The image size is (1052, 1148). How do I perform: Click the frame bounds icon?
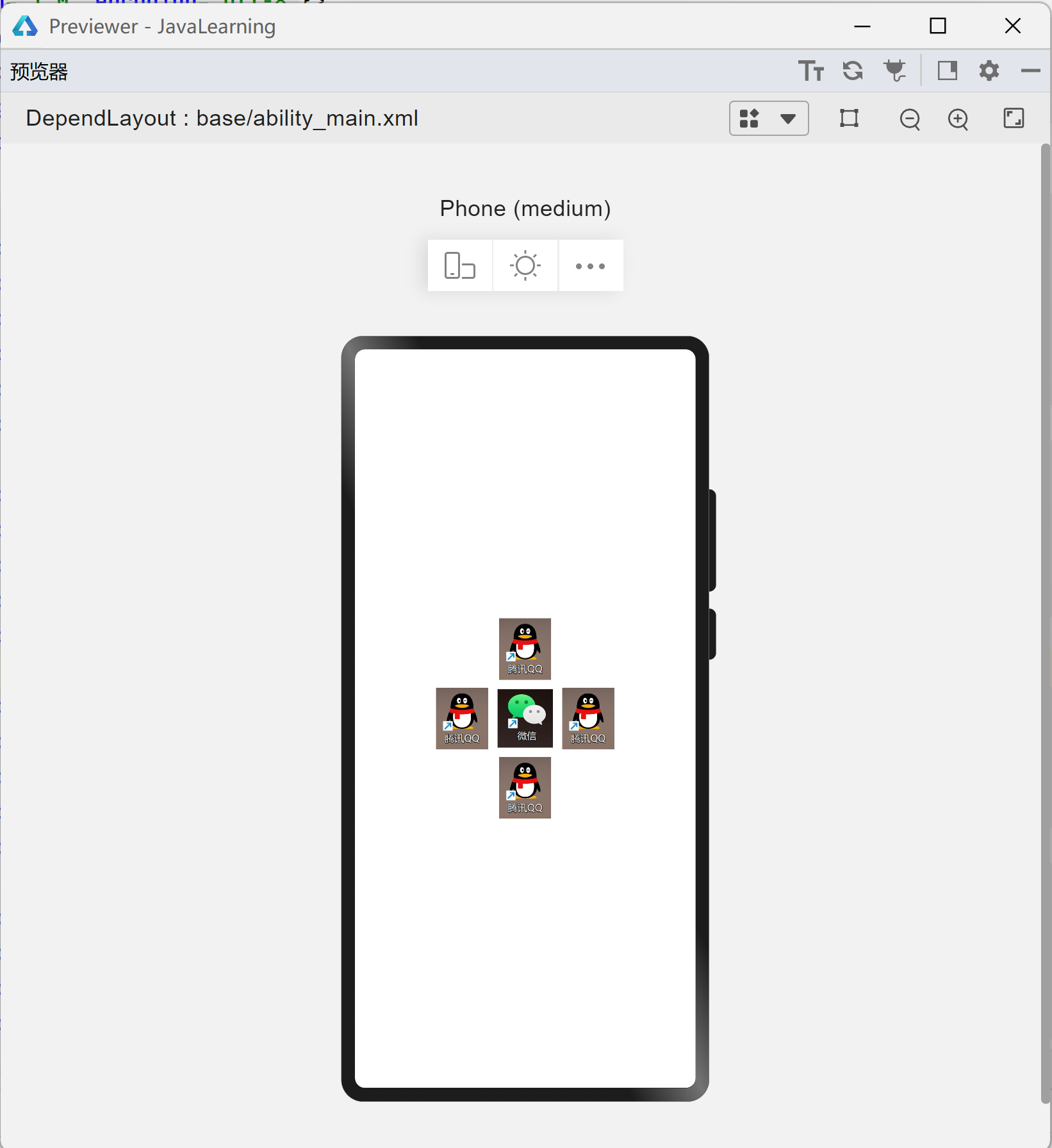pyautogui.click(x=849, y=118)
